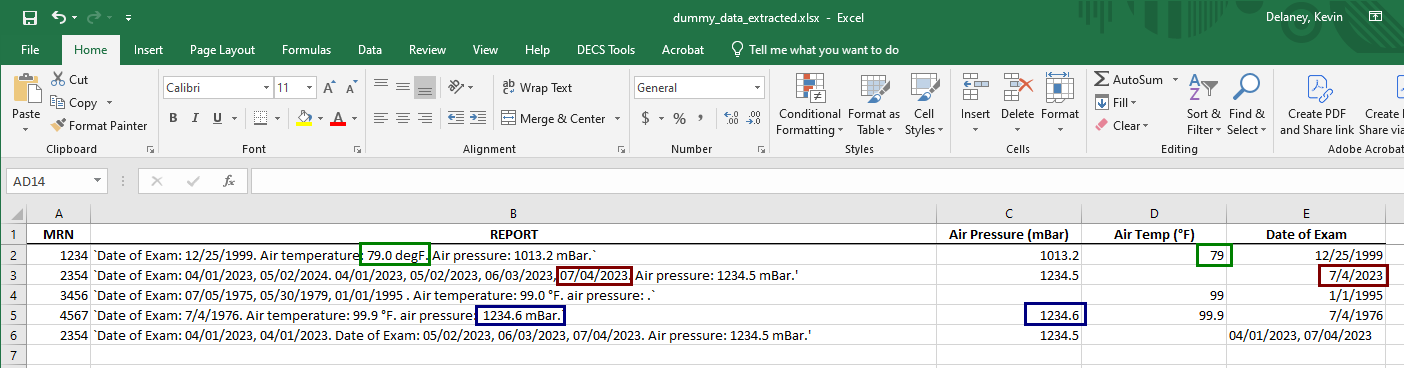Apply the yellow fill color swatch
This screenshot has height=368, width=1404.
click(304, 118)
